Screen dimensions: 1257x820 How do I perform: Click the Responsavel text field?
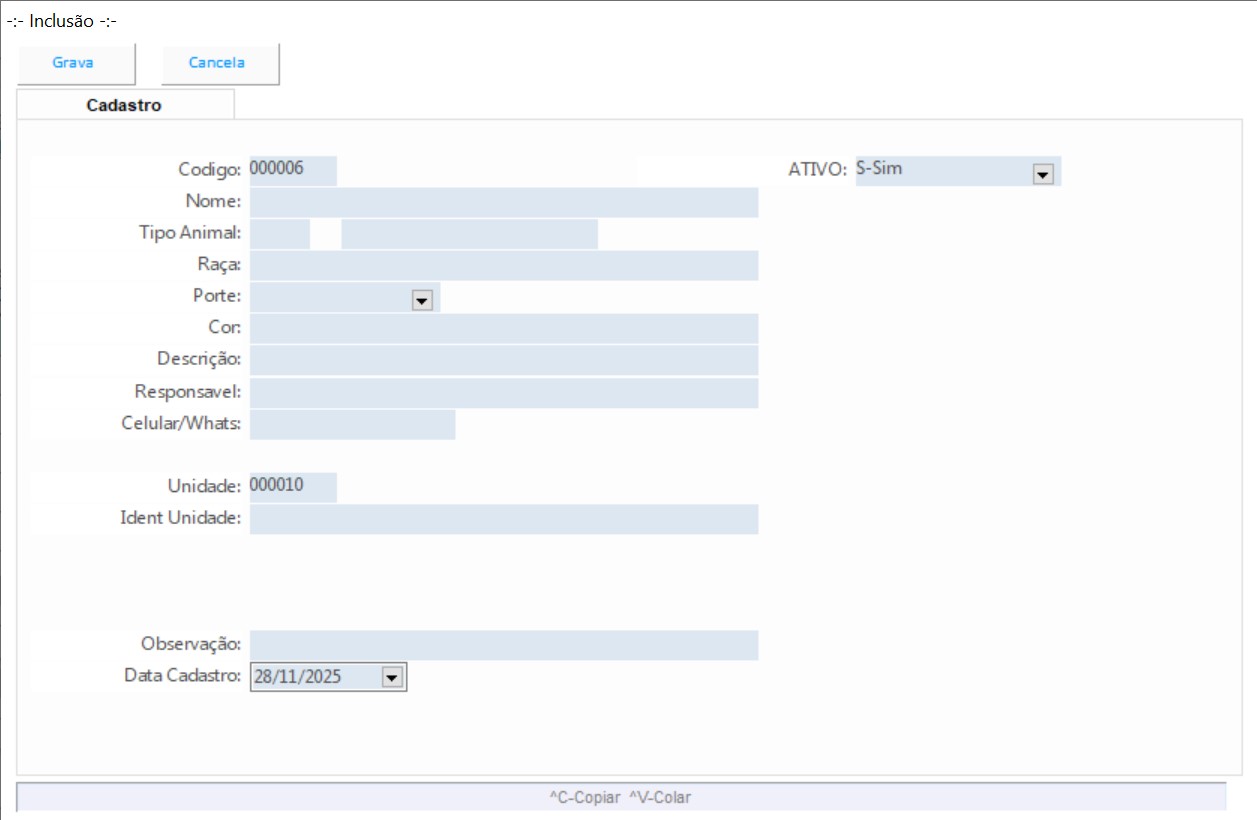pyautogui.click(x=503, y=392)
